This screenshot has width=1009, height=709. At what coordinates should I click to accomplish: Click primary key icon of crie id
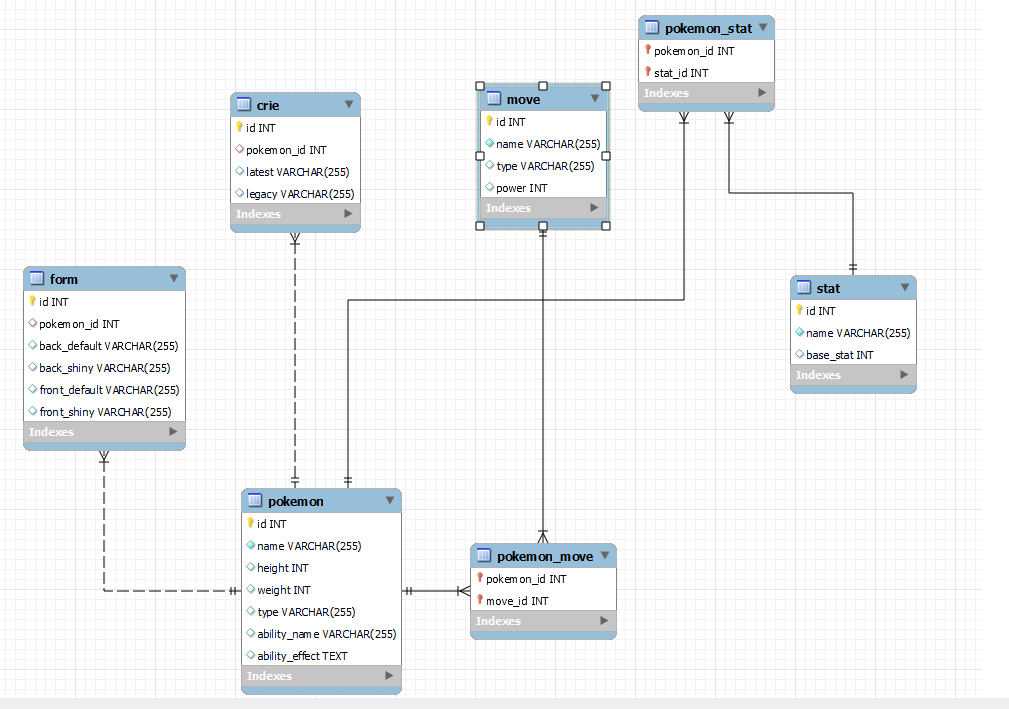pyautogui.click(x=239, y=127)
